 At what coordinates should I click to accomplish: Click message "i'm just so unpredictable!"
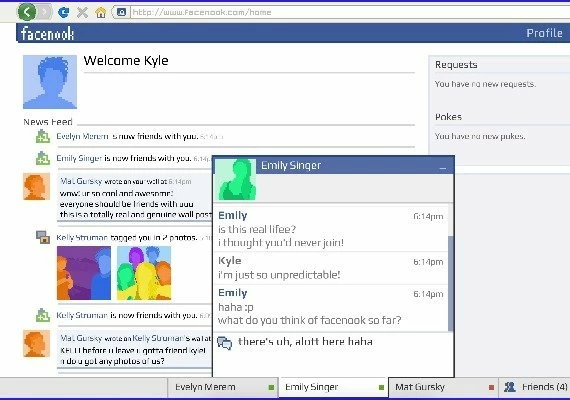[279, 275]
